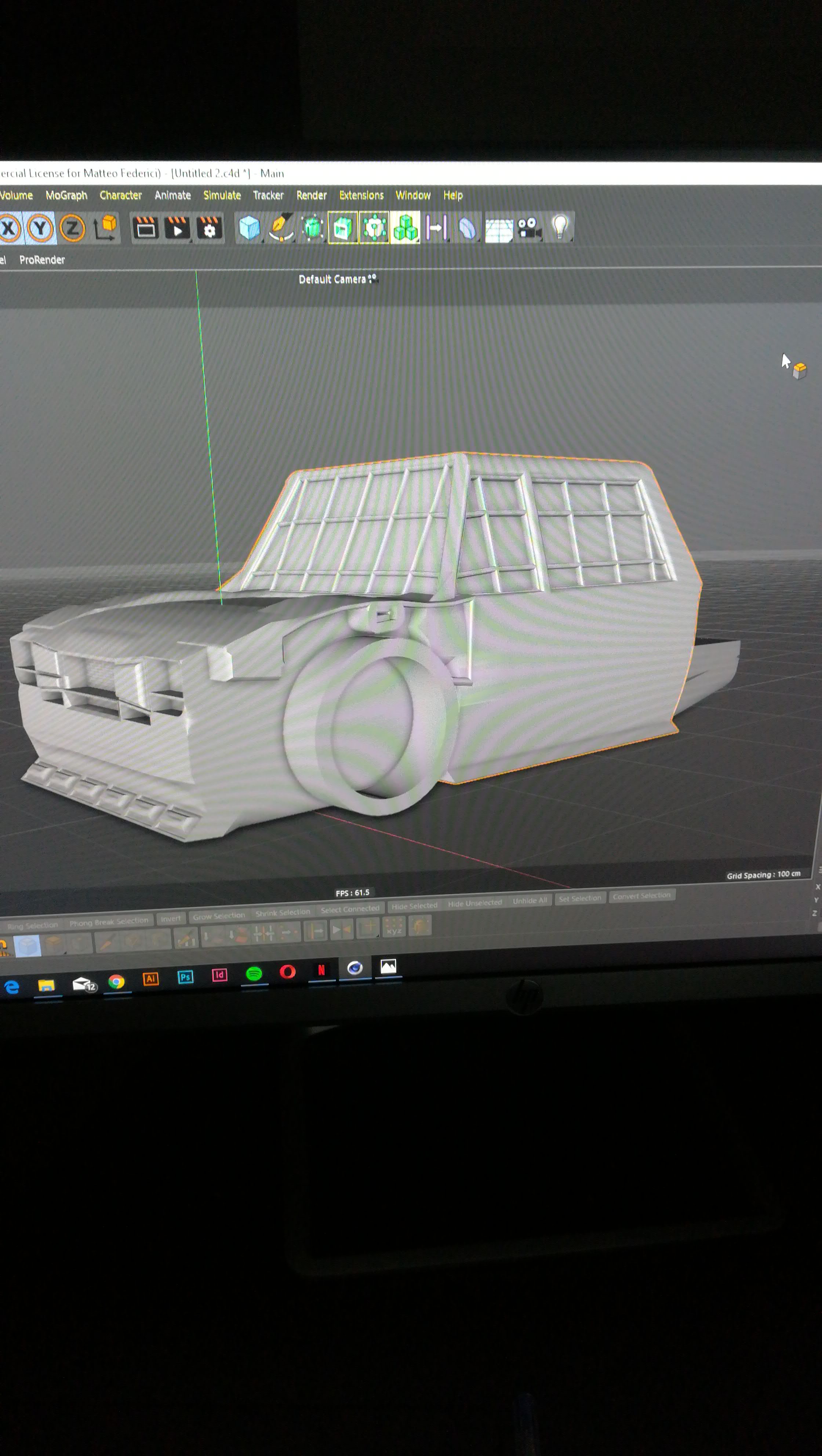Open the Photos app in taskbar
The image size is (822, 1456).
tap(388, 967)
